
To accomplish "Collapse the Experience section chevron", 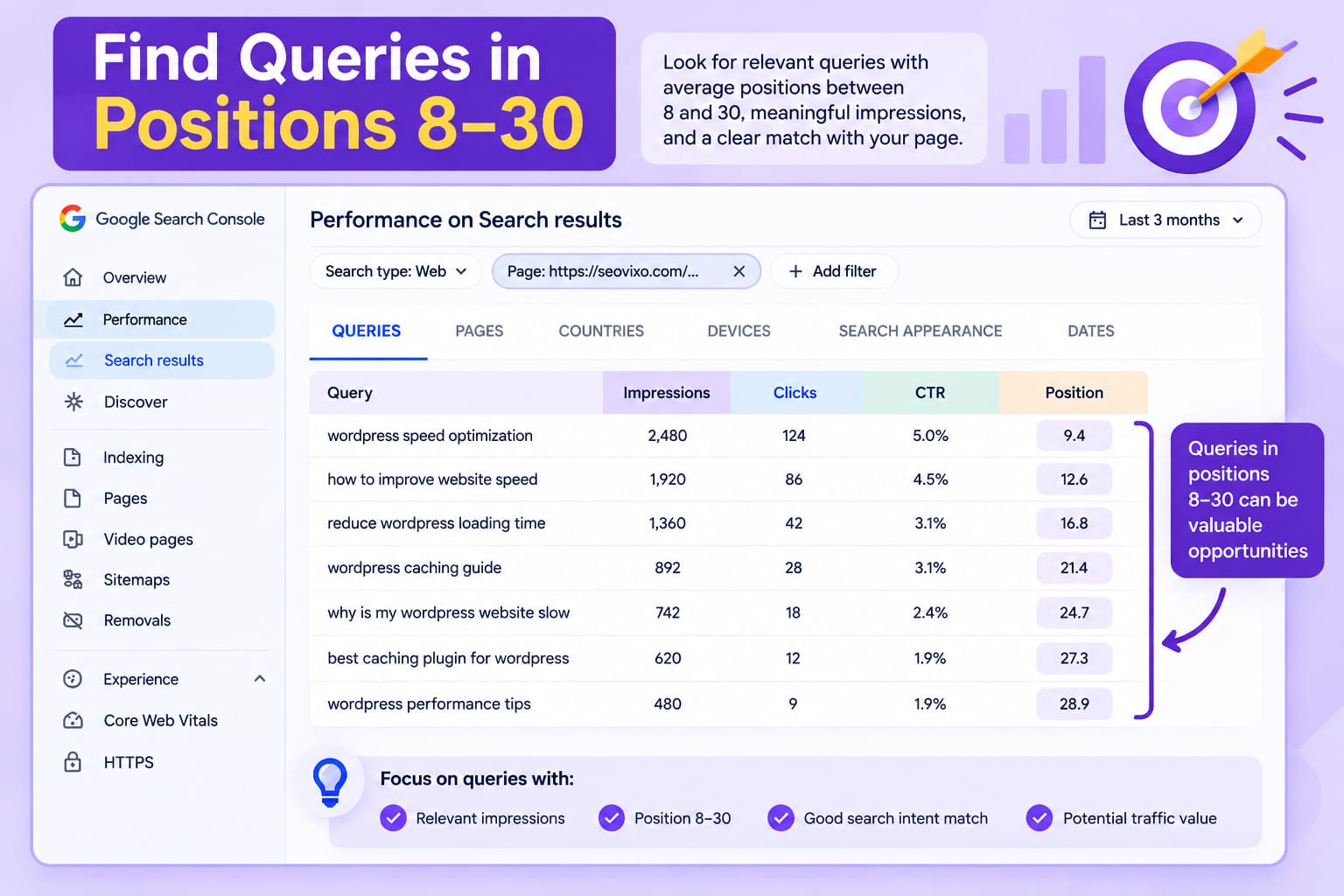I will [x=260, y=679].
